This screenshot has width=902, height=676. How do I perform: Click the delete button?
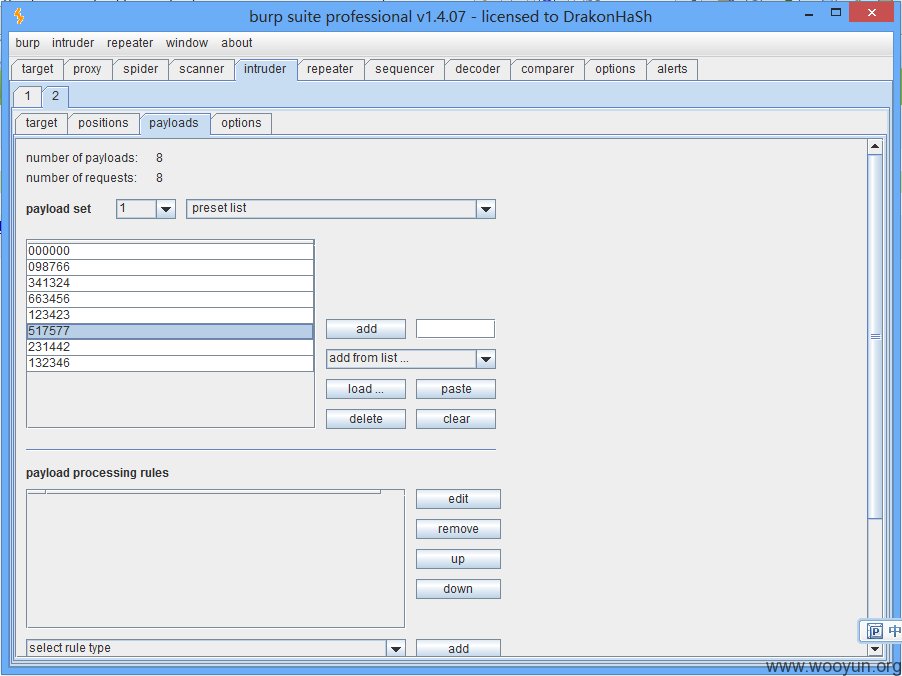point(366,419)
